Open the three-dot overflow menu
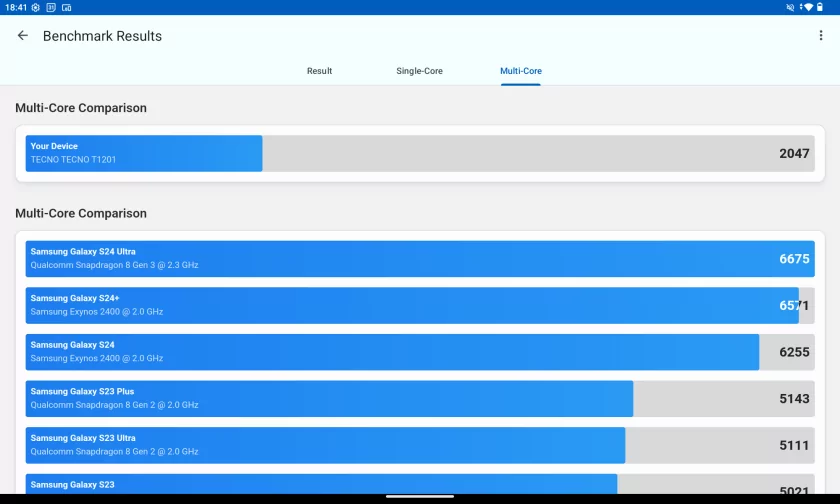This screenshot has width=840, height=504. (821, 36)
